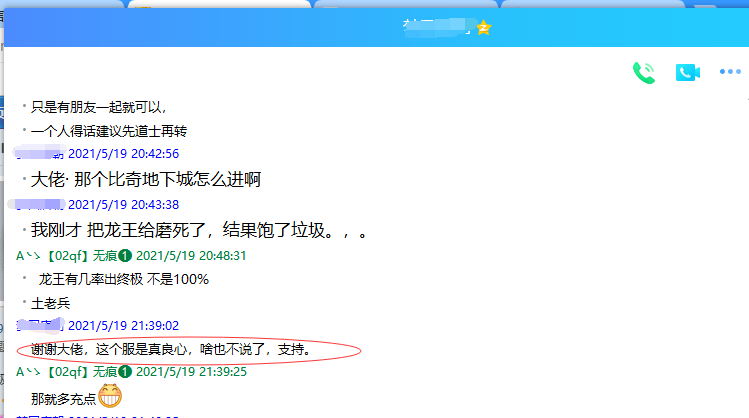Click the blurred sender name at 20:42:56

pos(40,154)
